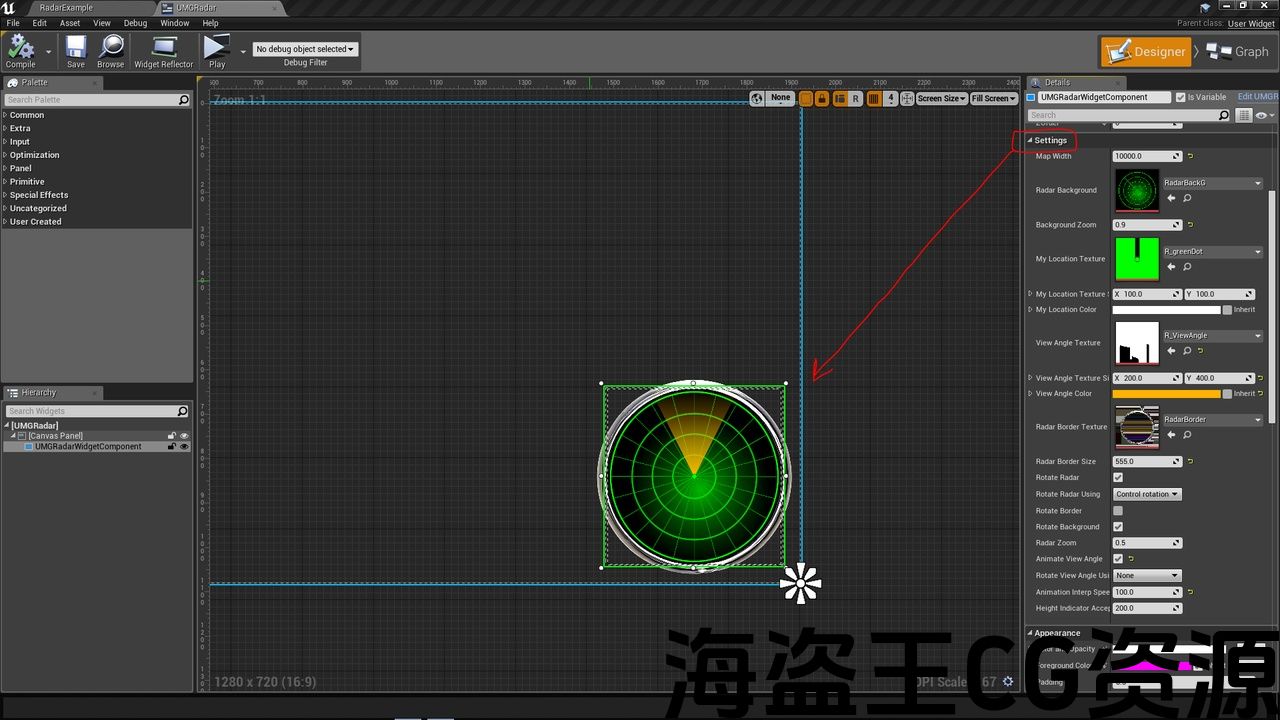Click the Search Palette input field
This screenshot has width=1280, height=720.
(90, 100)
